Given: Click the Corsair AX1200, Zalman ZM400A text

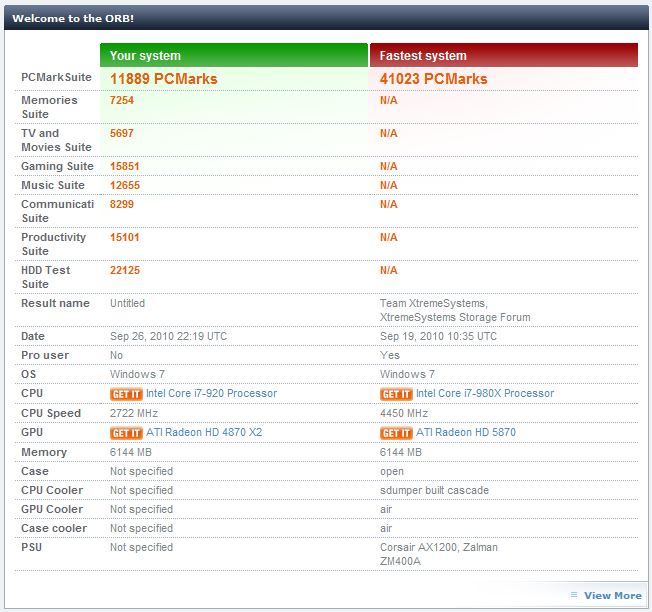Looking at the screenshot, I should tap(439, 554).
